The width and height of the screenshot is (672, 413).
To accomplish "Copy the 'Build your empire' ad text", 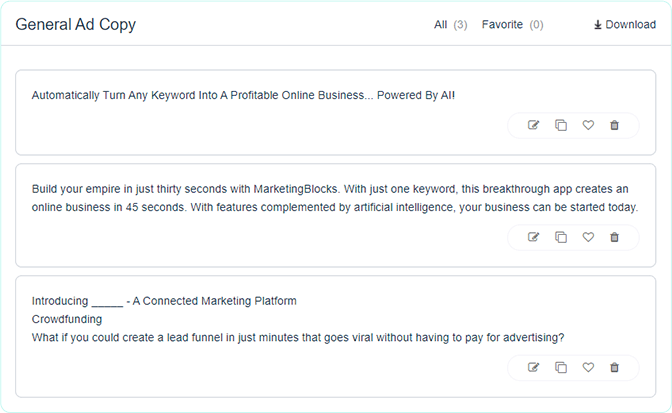I will click(561, 237).
